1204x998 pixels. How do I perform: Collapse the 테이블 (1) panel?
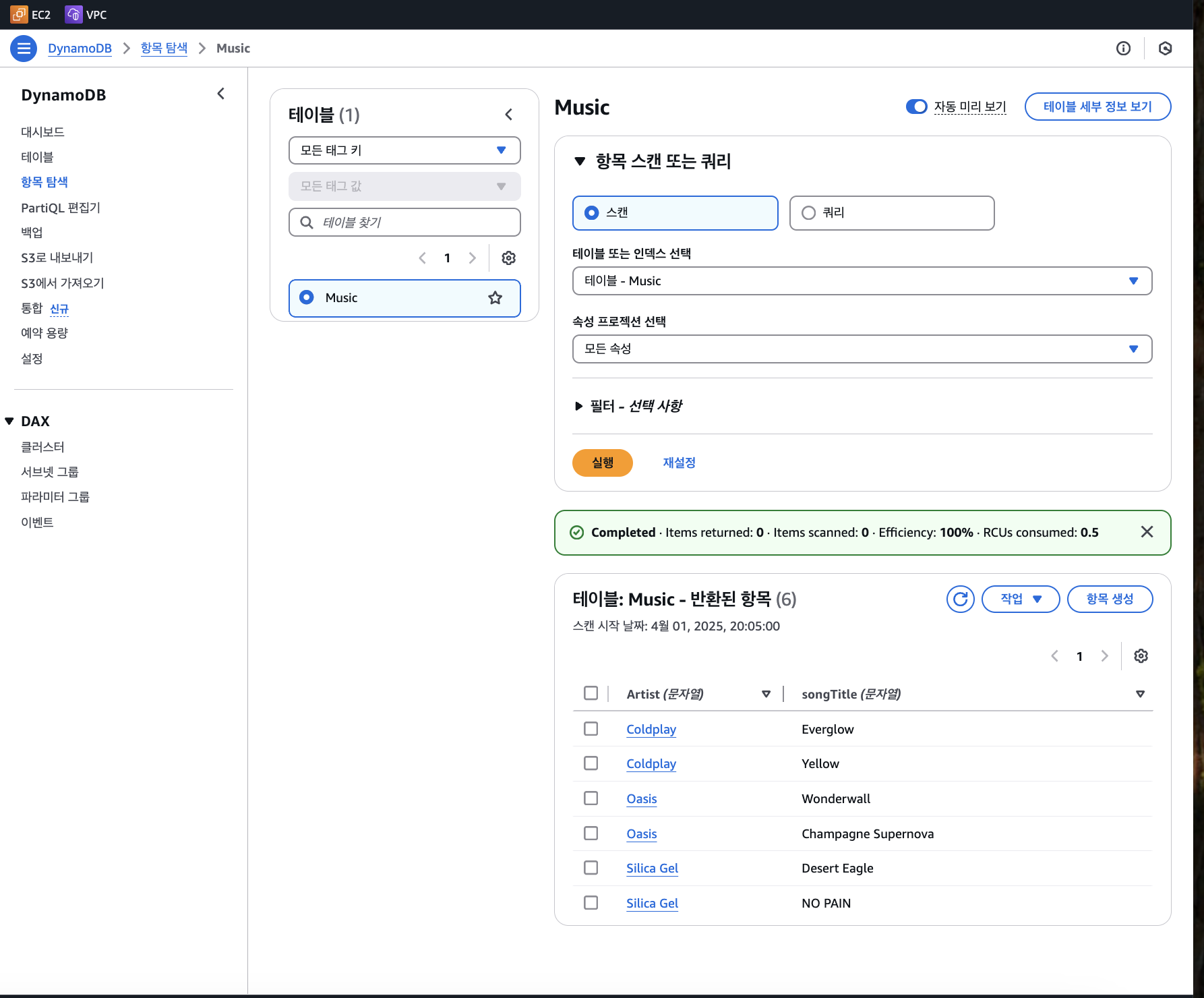(x=509, y=115)
